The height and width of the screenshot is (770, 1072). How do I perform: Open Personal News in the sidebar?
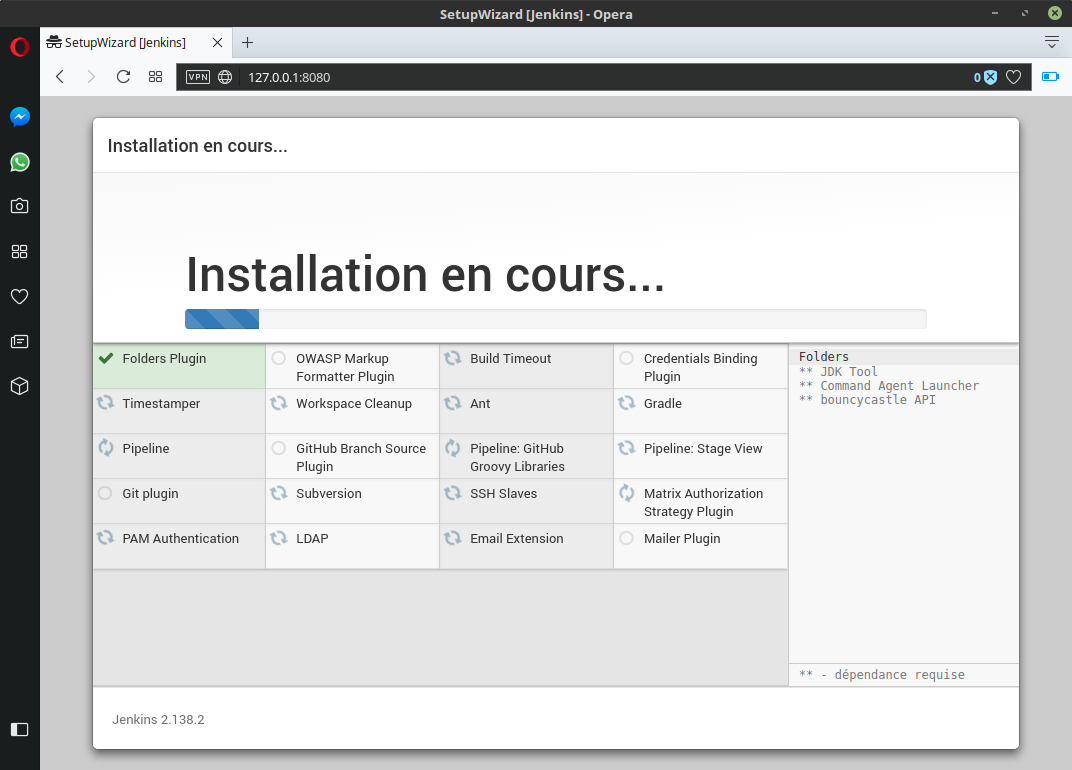pyautogui.click(x=19, y=341)
